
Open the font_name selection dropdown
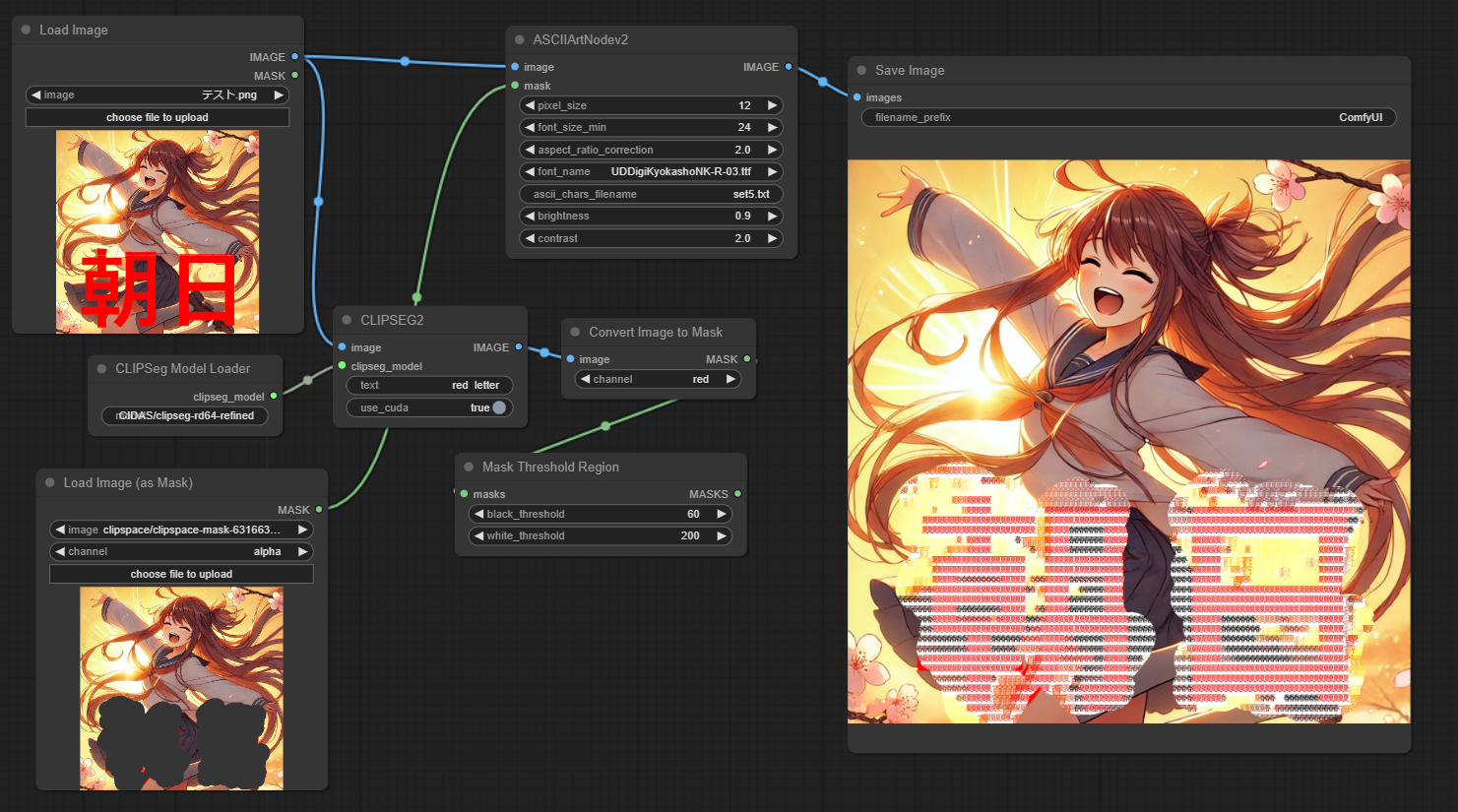tap(650, 172)
